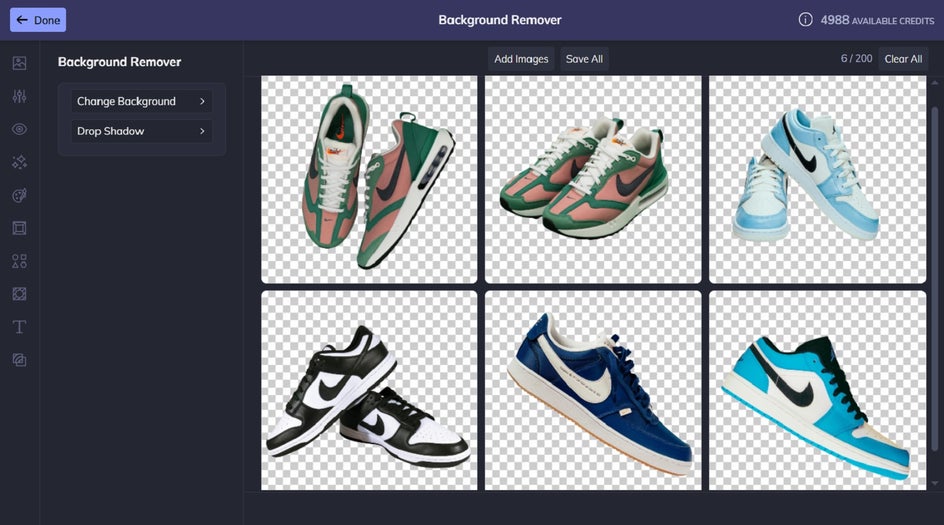Click the Clear All button
This screenshot has height=525, width=944.
tap(903, 59)
